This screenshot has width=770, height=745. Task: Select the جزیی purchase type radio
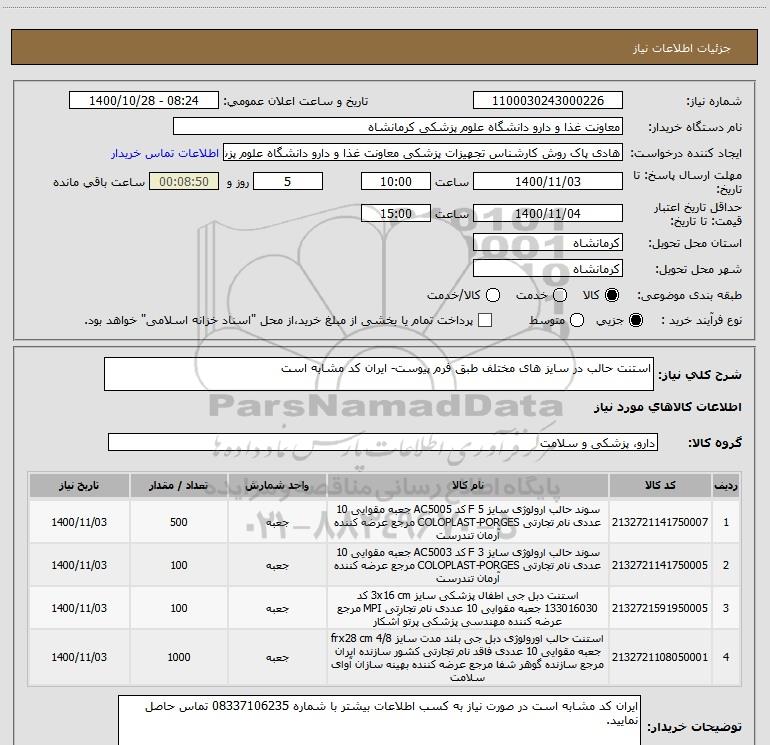coord(635,320)
